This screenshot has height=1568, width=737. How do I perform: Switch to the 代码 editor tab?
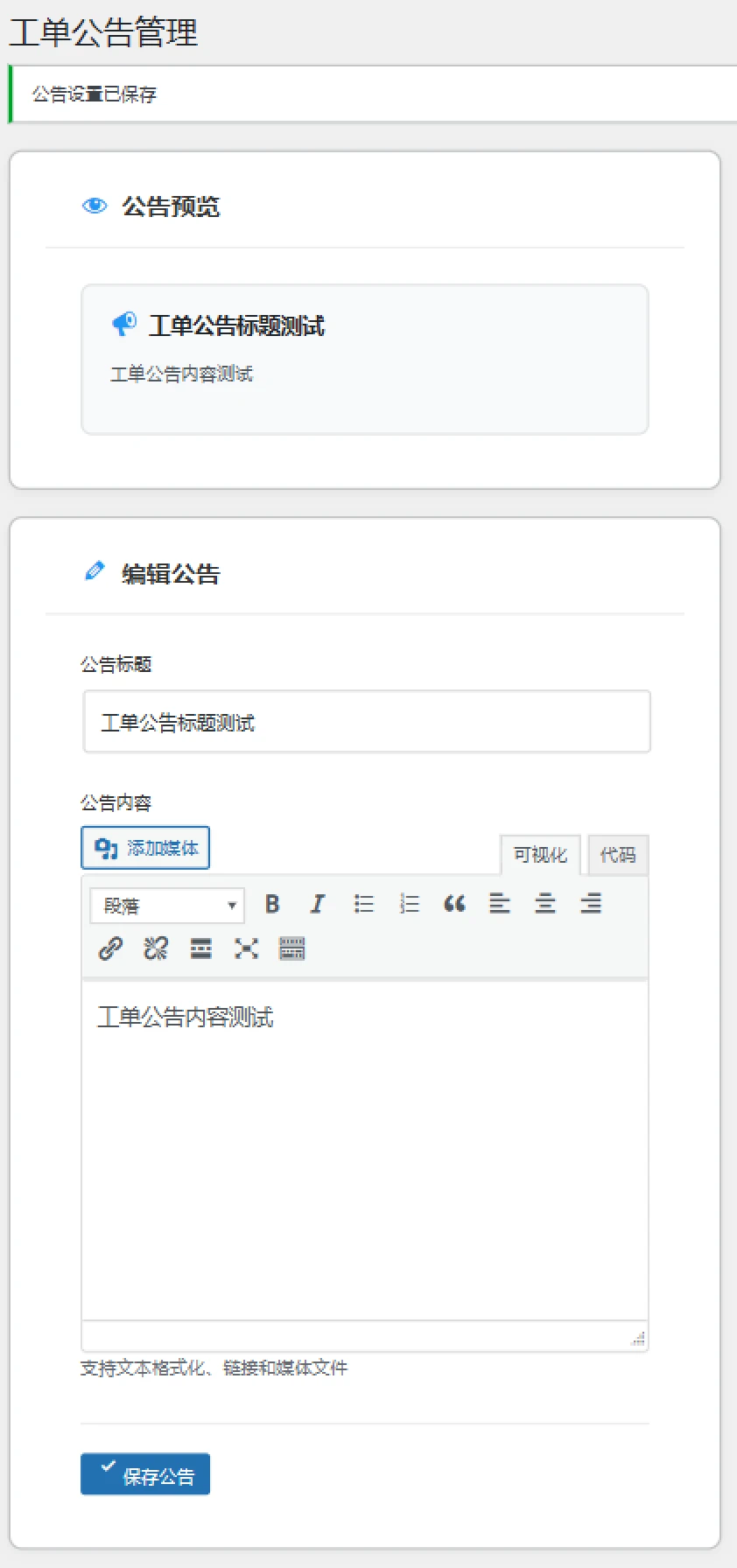618,855
